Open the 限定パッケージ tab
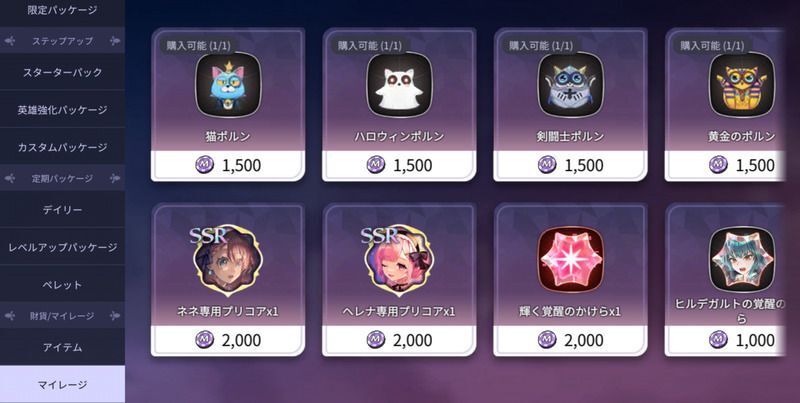800x403 pixels. [x=62, y=11]
